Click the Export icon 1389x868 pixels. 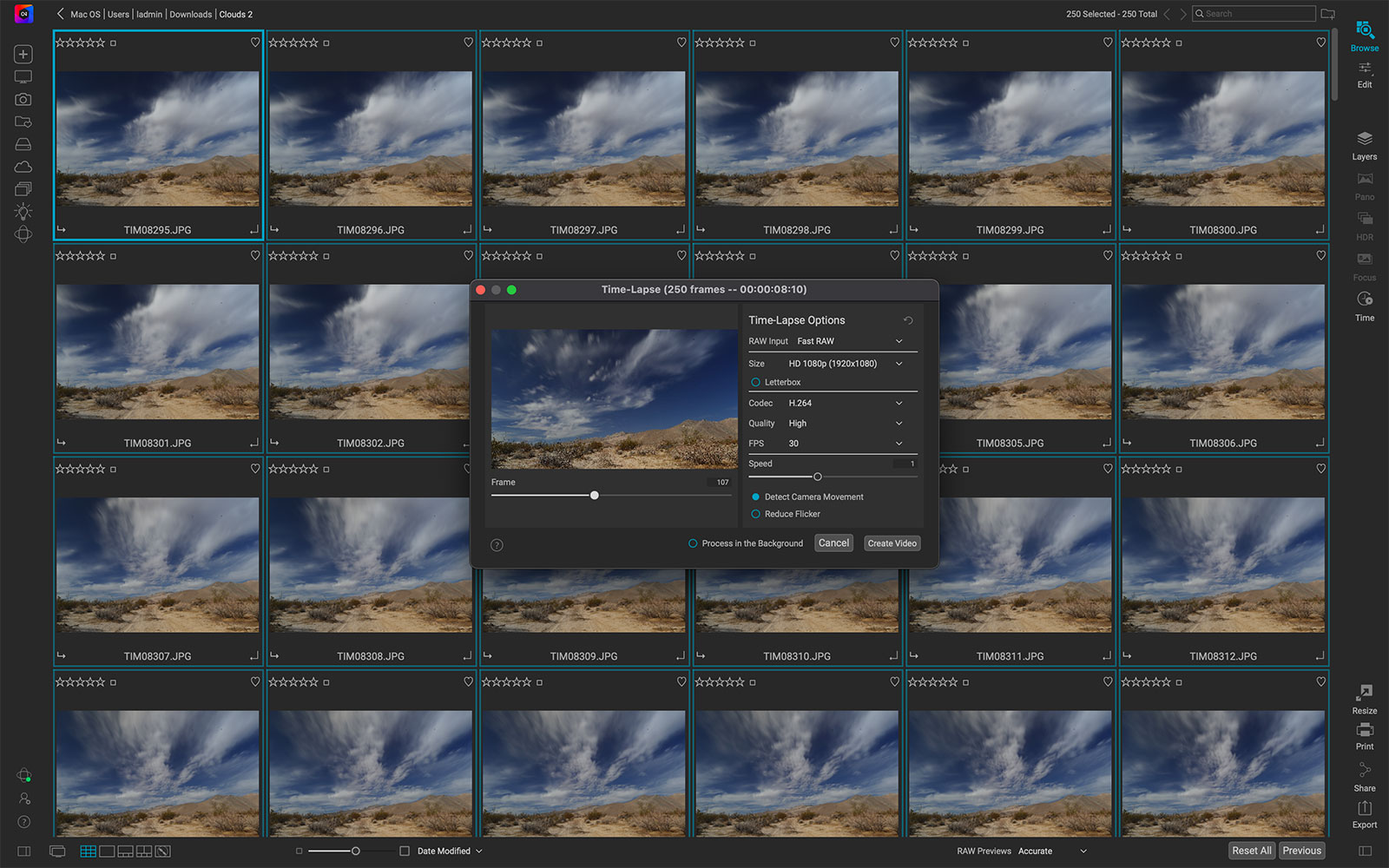[x=1364, y=810]
